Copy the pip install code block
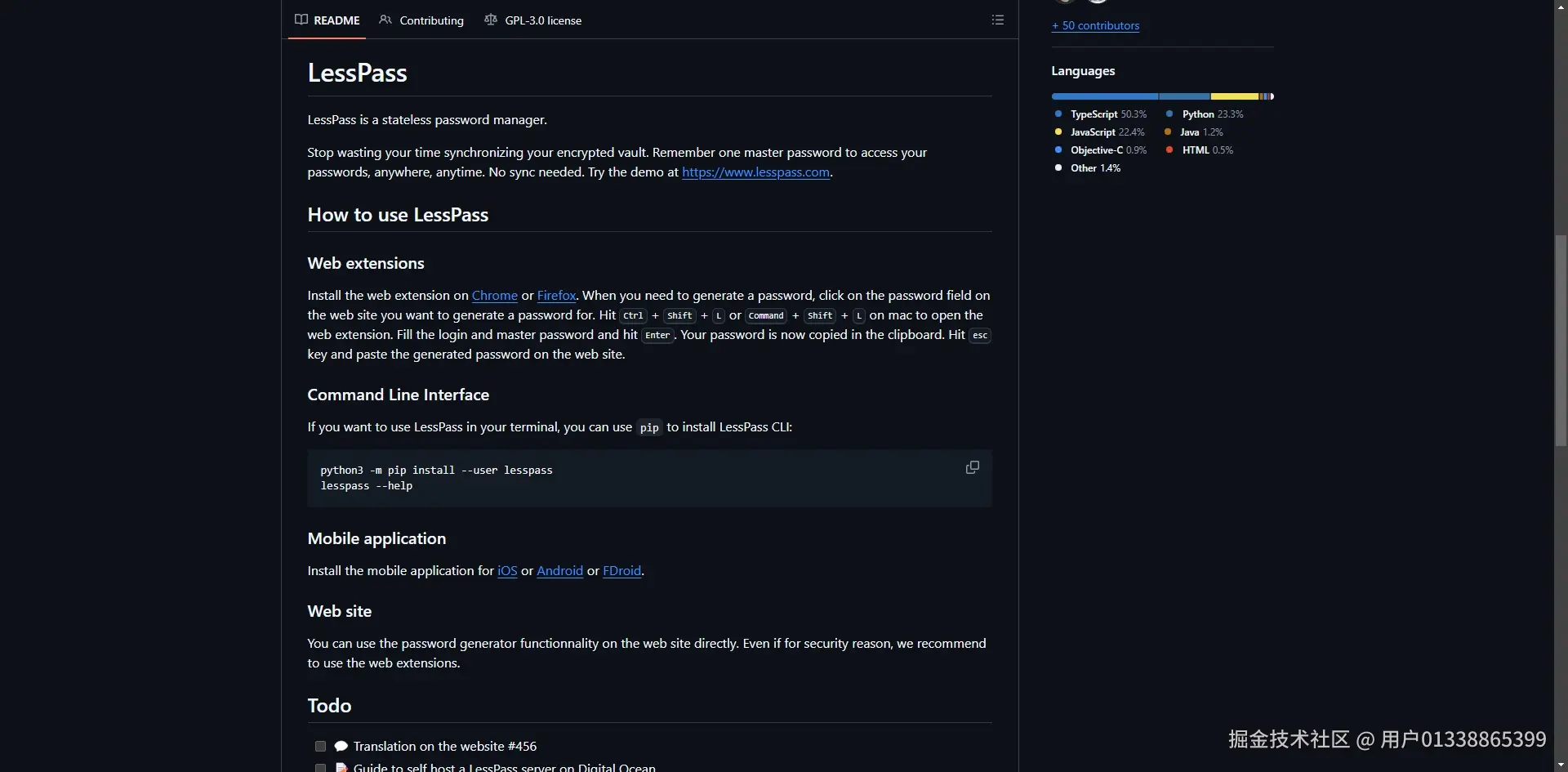1568x772 pixels. [x=972, y=467]
